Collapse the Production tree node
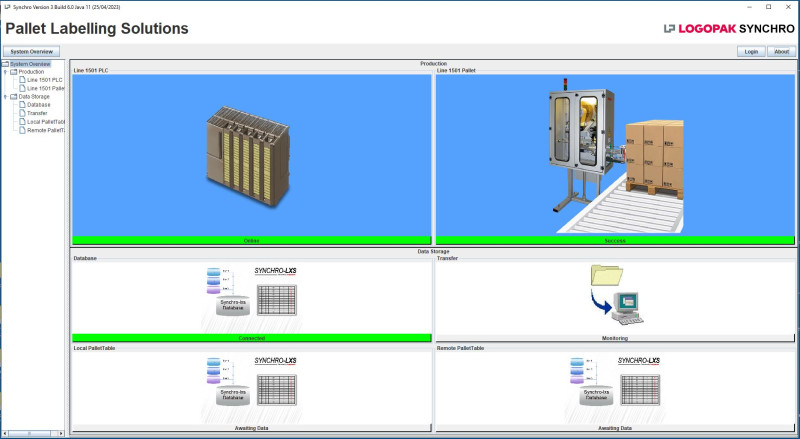This screenshot has height=439, width=800. click(5, 72)
